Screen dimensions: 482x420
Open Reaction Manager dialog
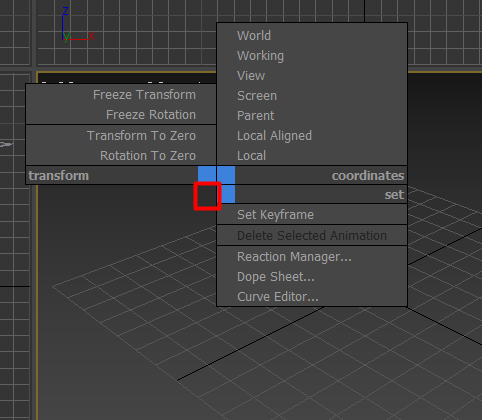tap(312, 257)
